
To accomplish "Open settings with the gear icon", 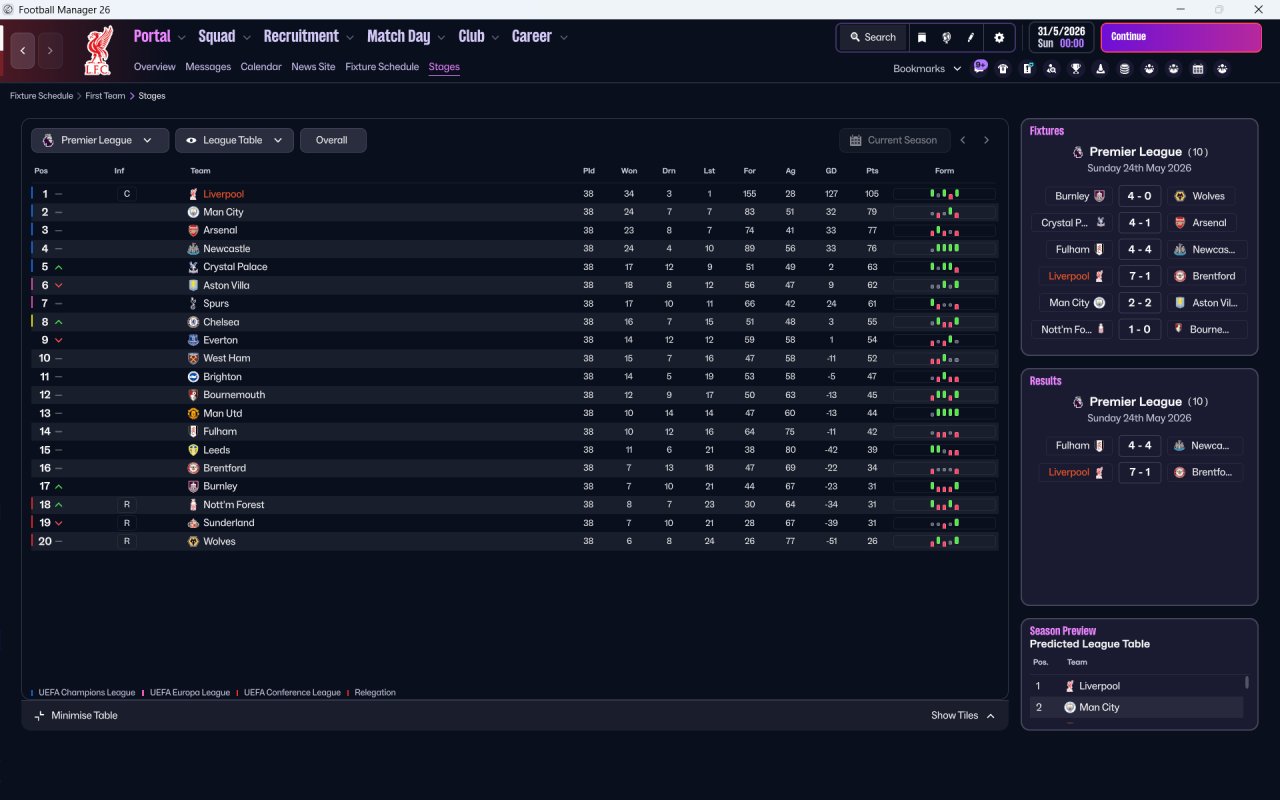I will [x=999, y=38].
